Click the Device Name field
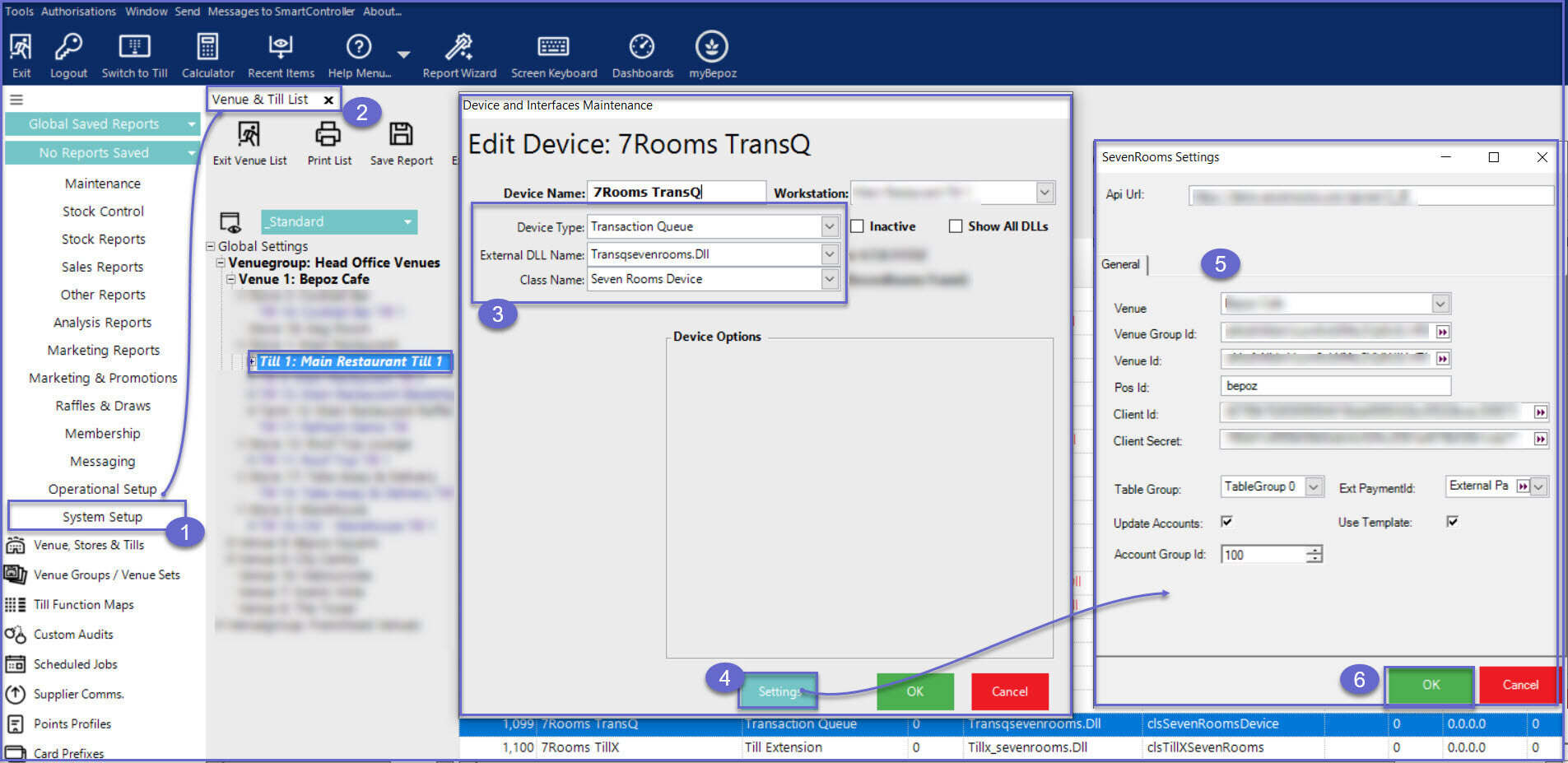This screenshot has width=1568, height=763. [677, 193]
